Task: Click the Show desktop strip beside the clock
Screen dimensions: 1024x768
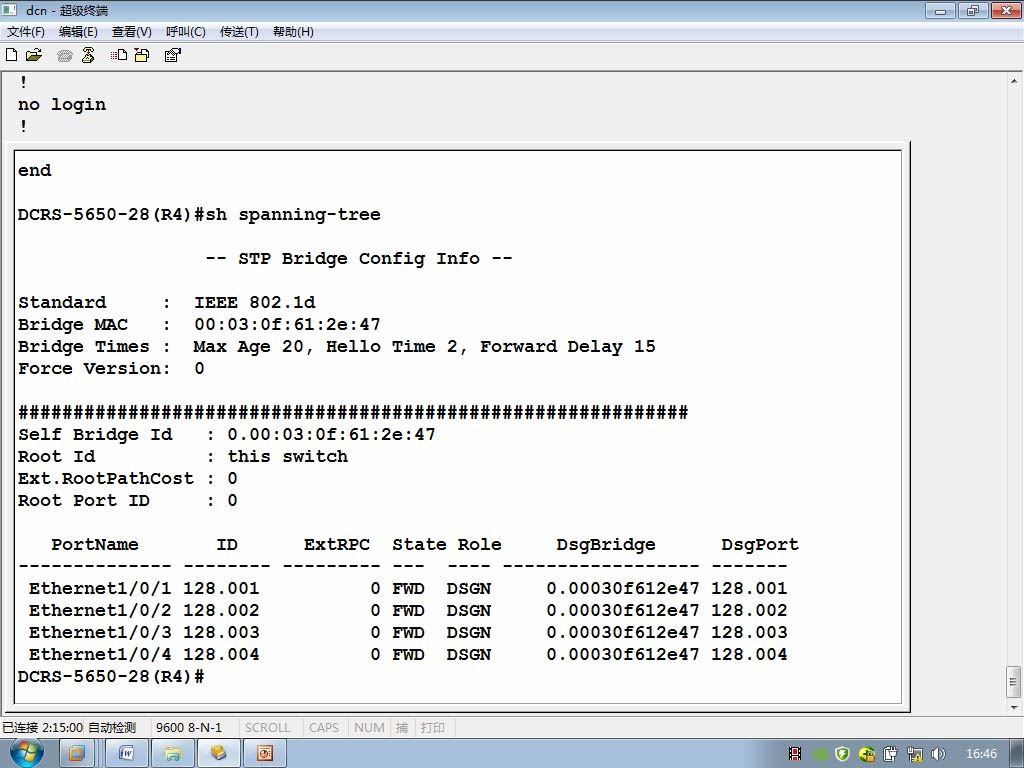Action: [x=1016, y=754]
